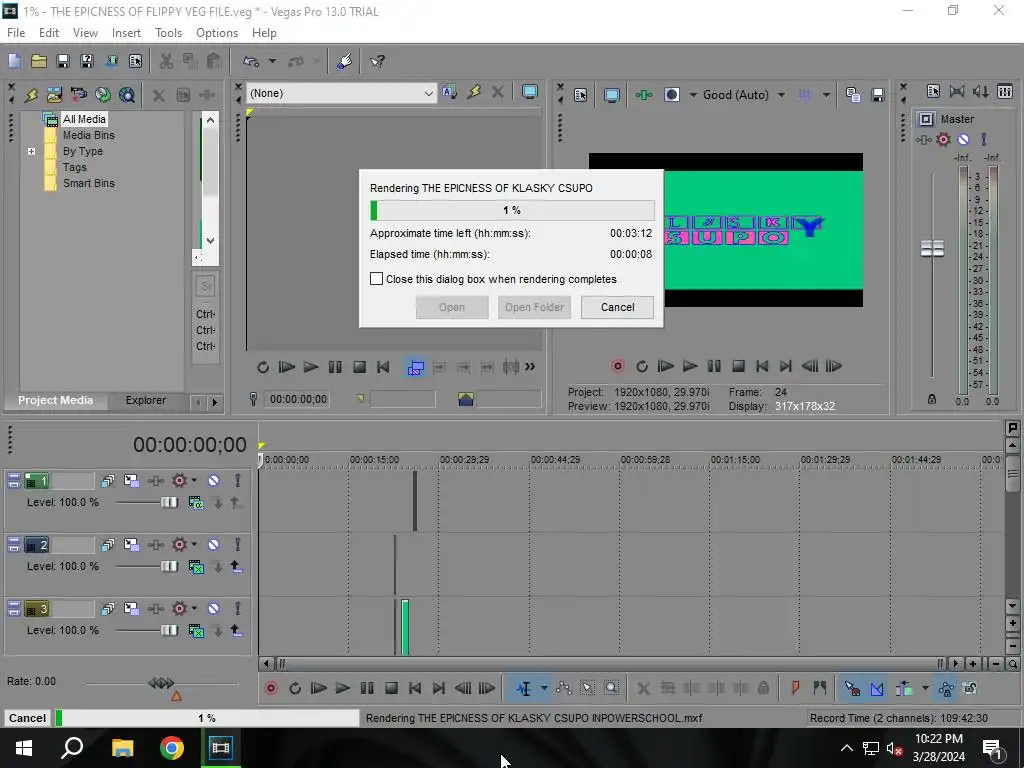Click the Media search magnifier icon

click(x=127, y=95)
